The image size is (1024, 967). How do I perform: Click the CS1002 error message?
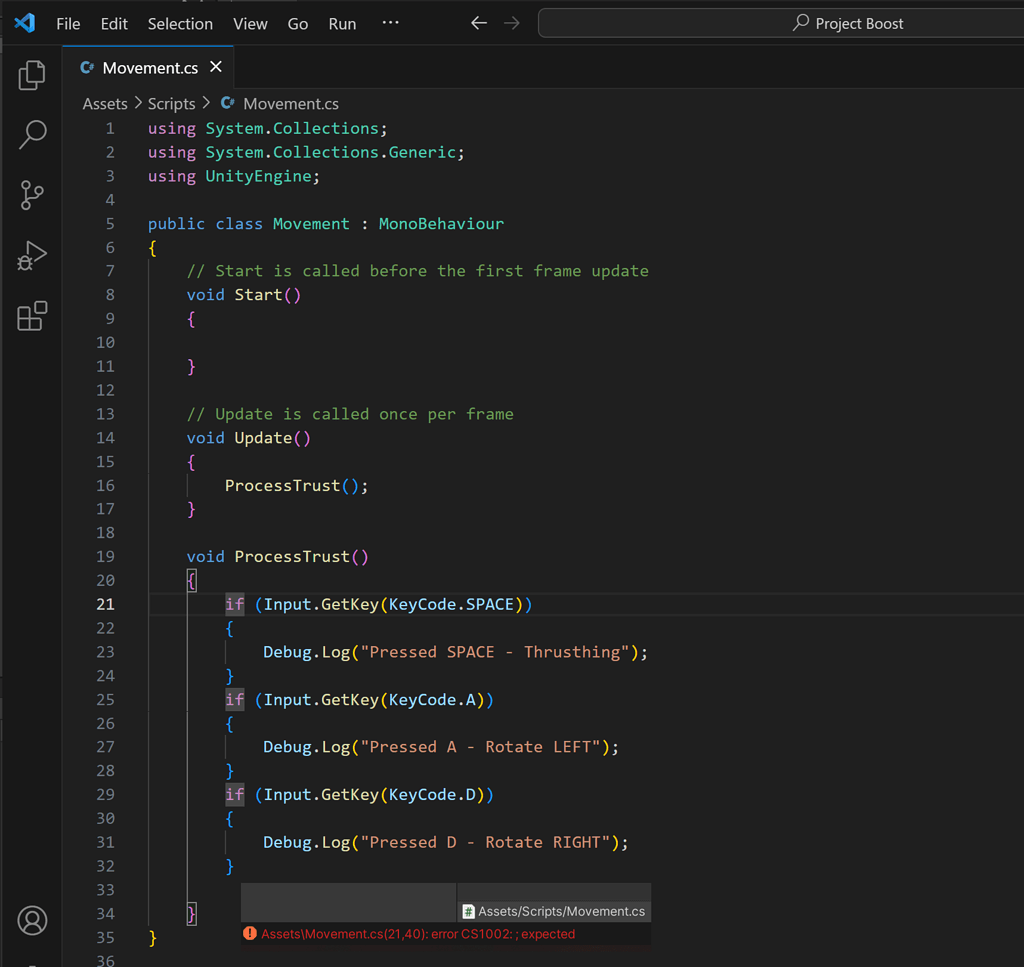click(418, 934)
